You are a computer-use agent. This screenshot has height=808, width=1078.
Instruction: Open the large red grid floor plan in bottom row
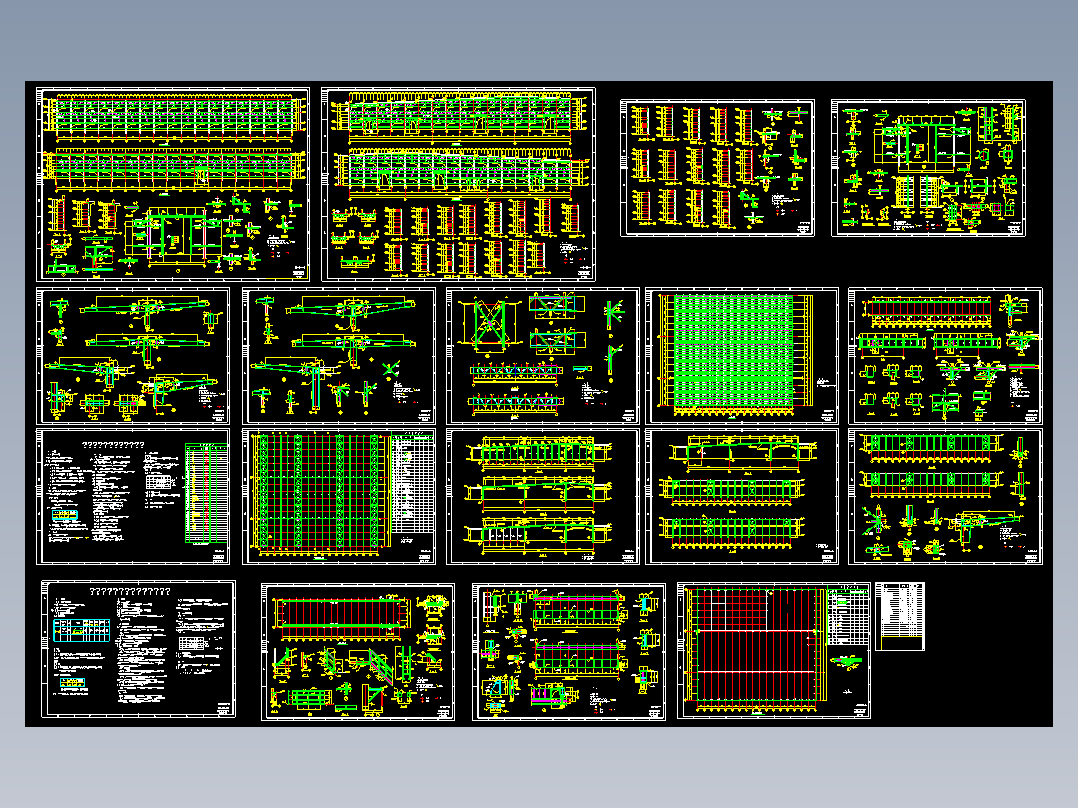[x=774, y=651]
